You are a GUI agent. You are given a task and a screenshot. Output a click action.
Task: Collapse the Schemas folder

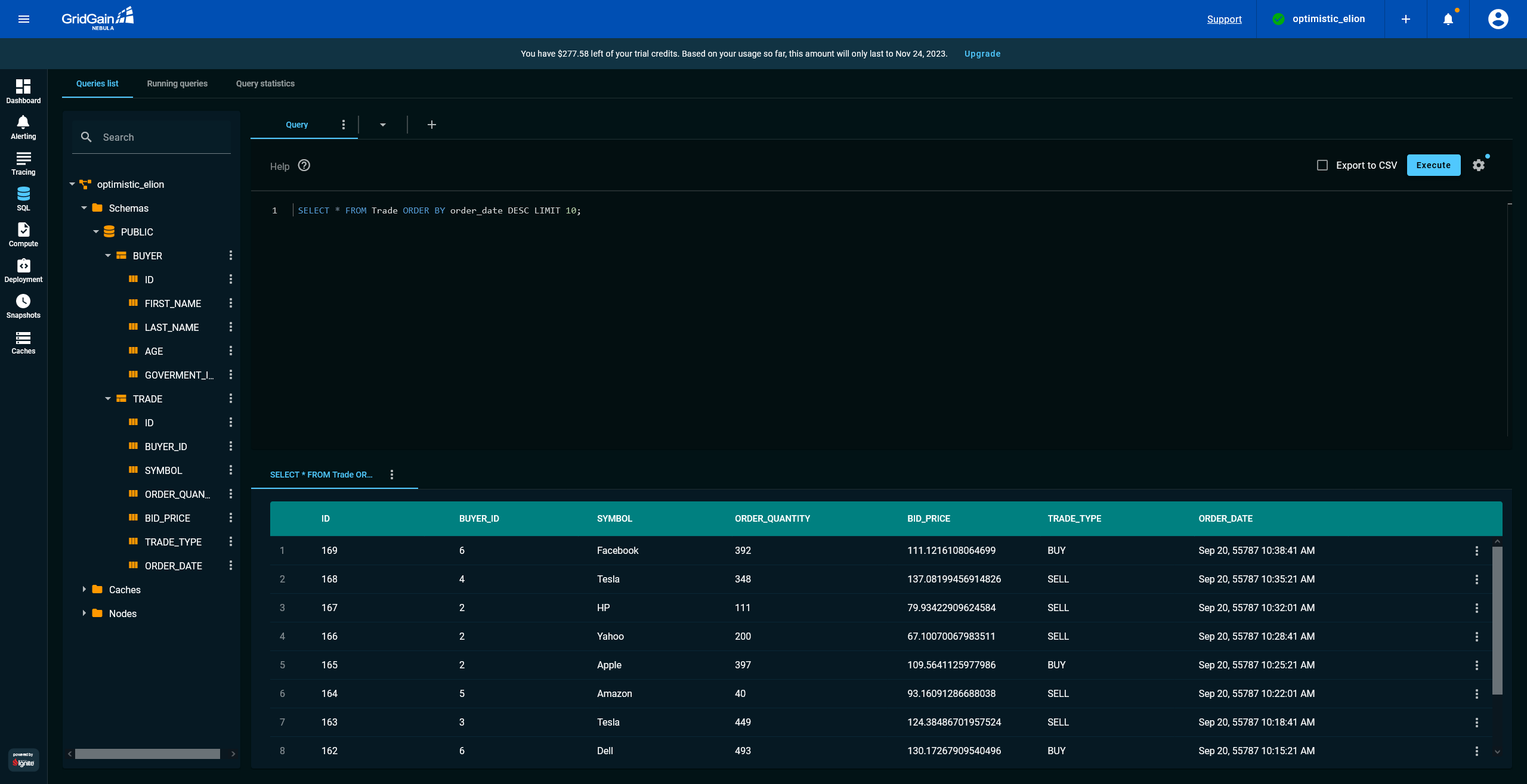(84, 208)
